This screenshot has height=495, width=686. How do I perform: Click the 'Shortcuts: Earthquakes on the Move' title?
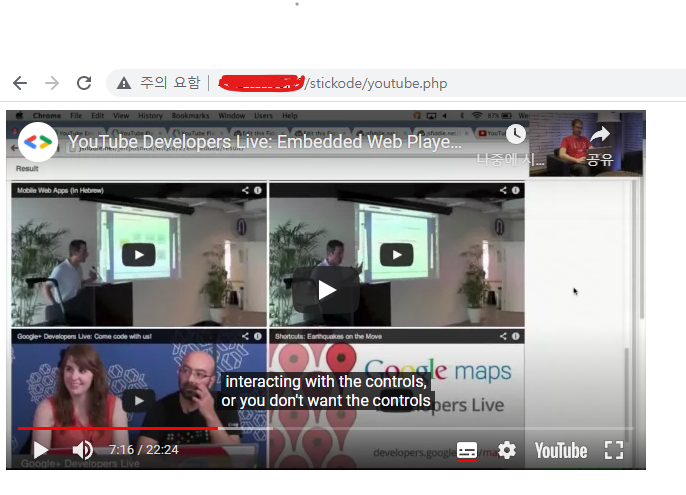point(329,336)
